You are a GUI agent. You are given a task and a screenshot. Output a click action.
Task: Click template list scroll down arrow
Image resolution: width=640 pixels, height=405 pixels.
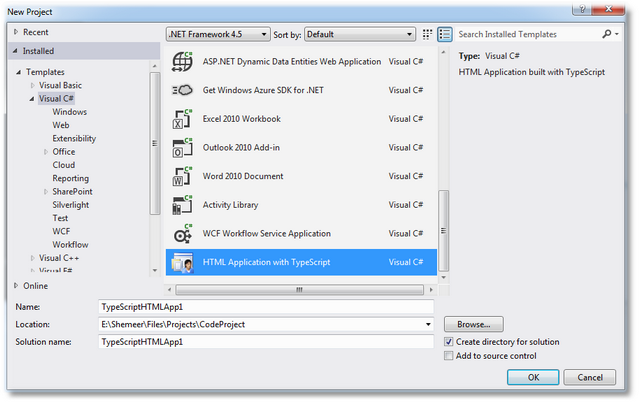click(x=443, y=278)
